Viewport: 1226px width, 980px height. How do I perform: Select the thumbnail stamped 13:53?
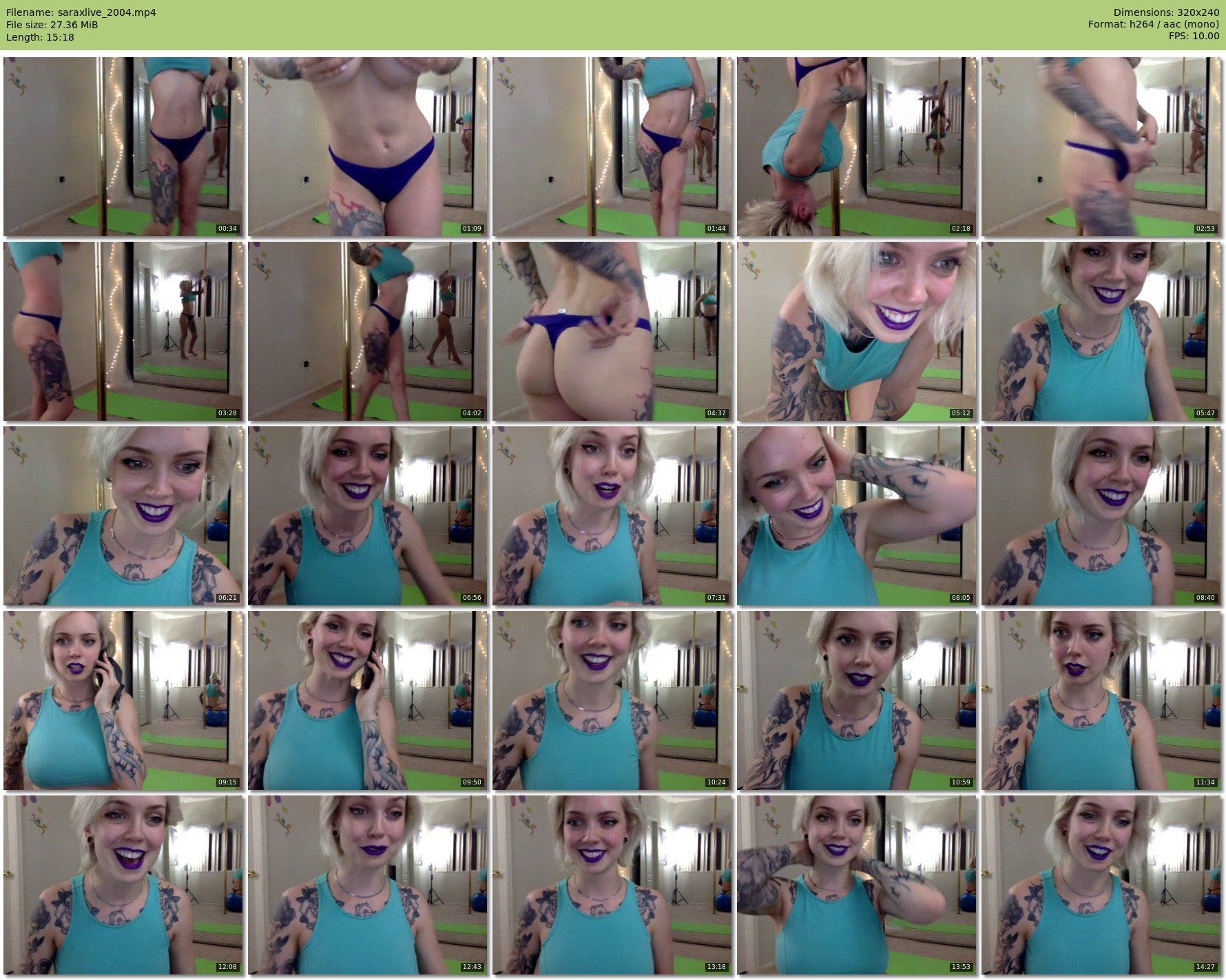pyautogui.click(x=857, y=885)
